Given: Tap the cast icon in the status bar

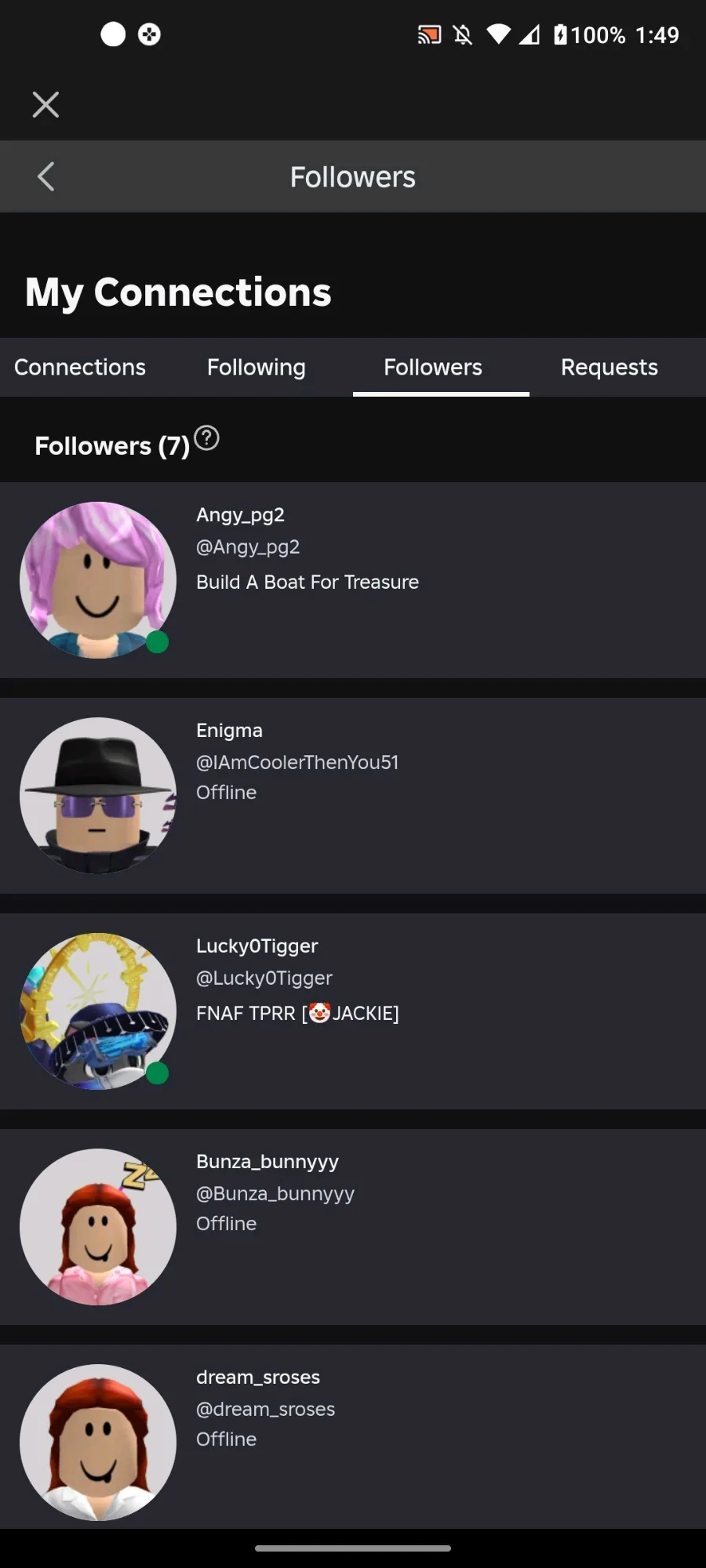Looking at the screenshot, I should (429, 34).
